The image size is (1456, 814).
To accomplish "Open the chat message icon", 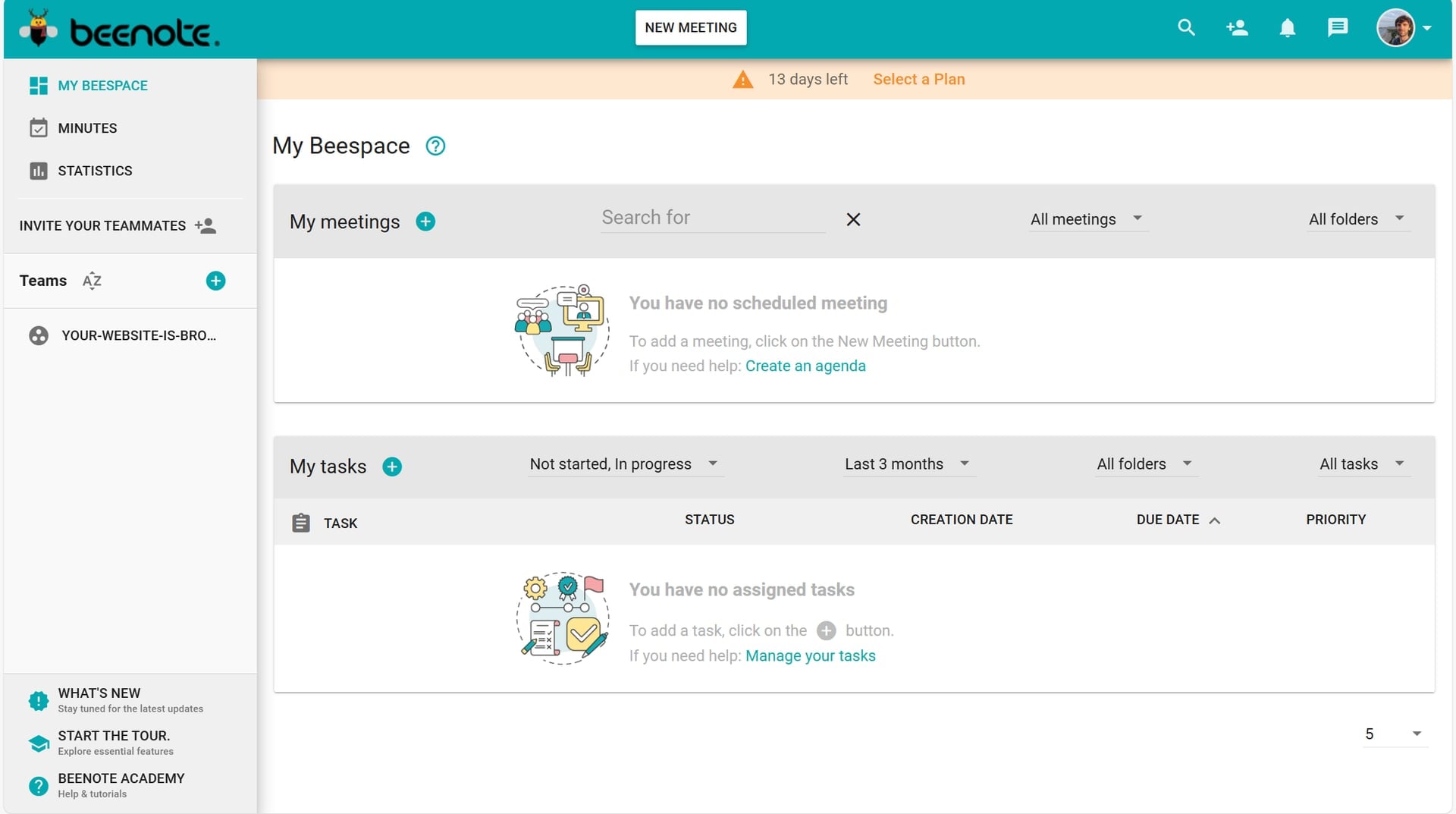I will click(x=1337, y=28).
